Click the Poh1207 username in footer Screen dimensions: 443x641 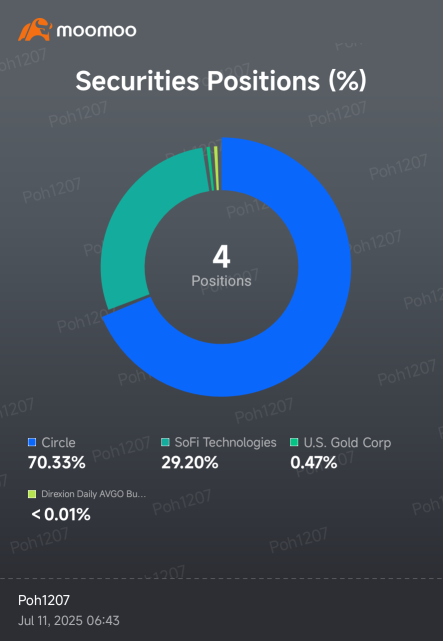[44, 600]
